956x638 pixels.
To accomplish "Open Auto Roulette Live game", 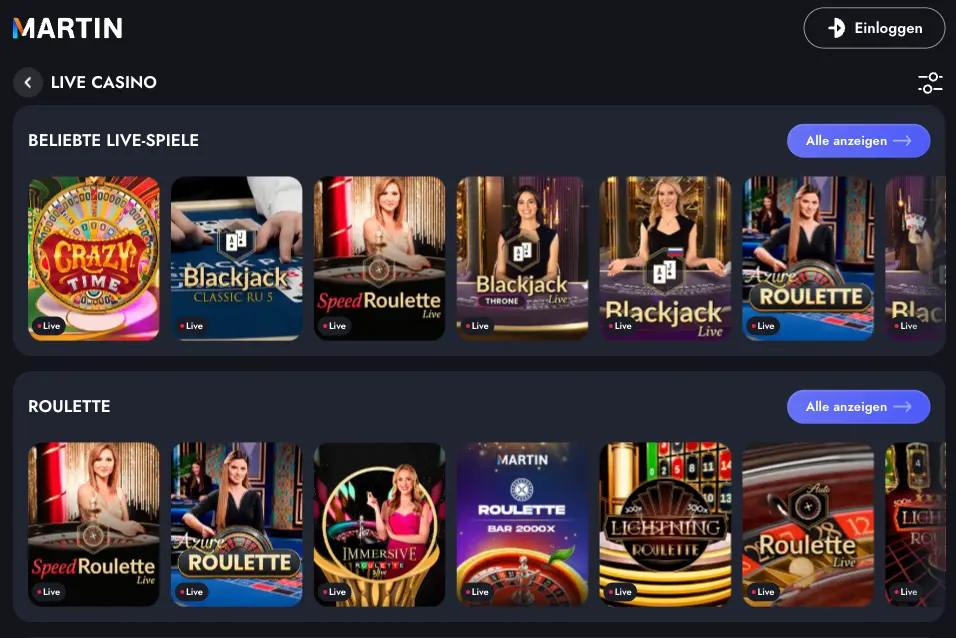I will point(808,524).
